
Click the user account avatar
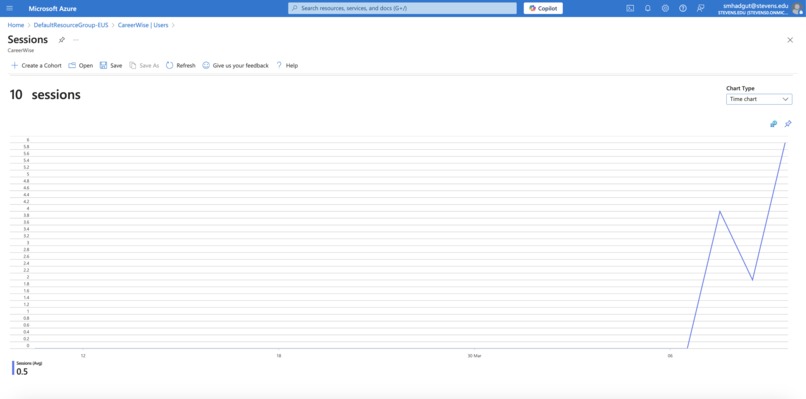click(x=797, y=8)
